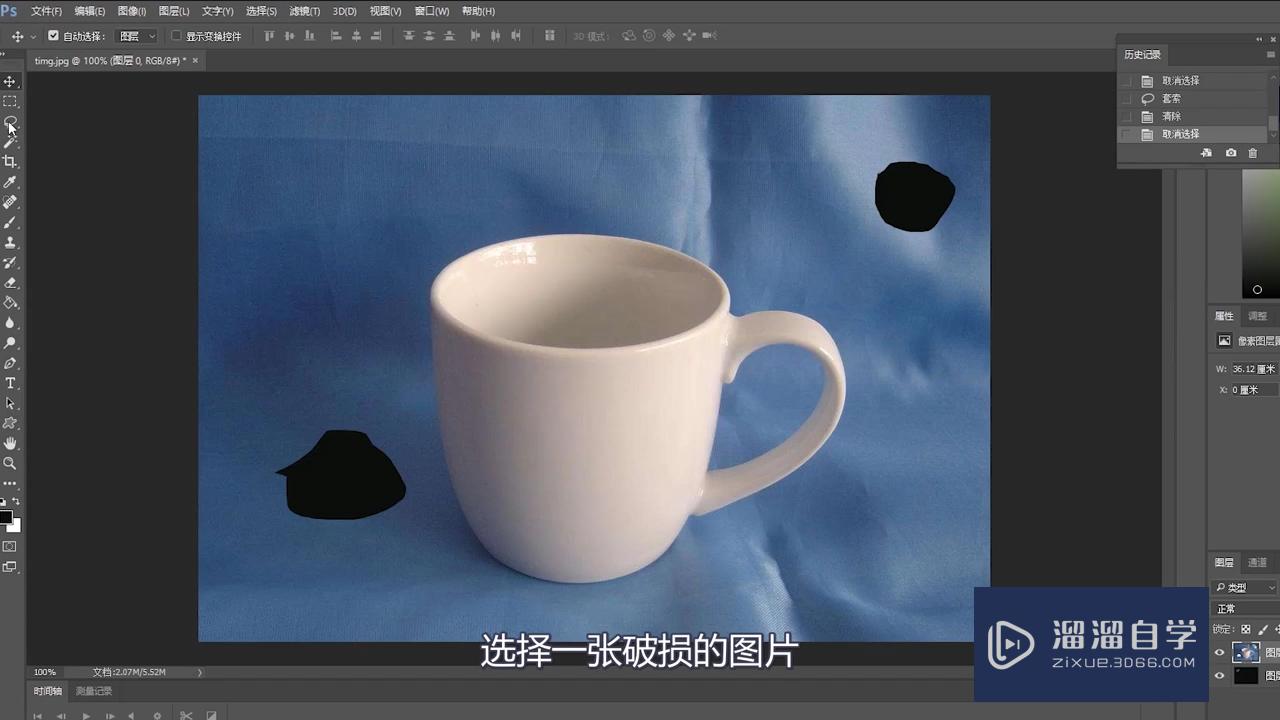Open the 选择(S) menu
The height and width of the screenshot is (720, 1280).
261,11
